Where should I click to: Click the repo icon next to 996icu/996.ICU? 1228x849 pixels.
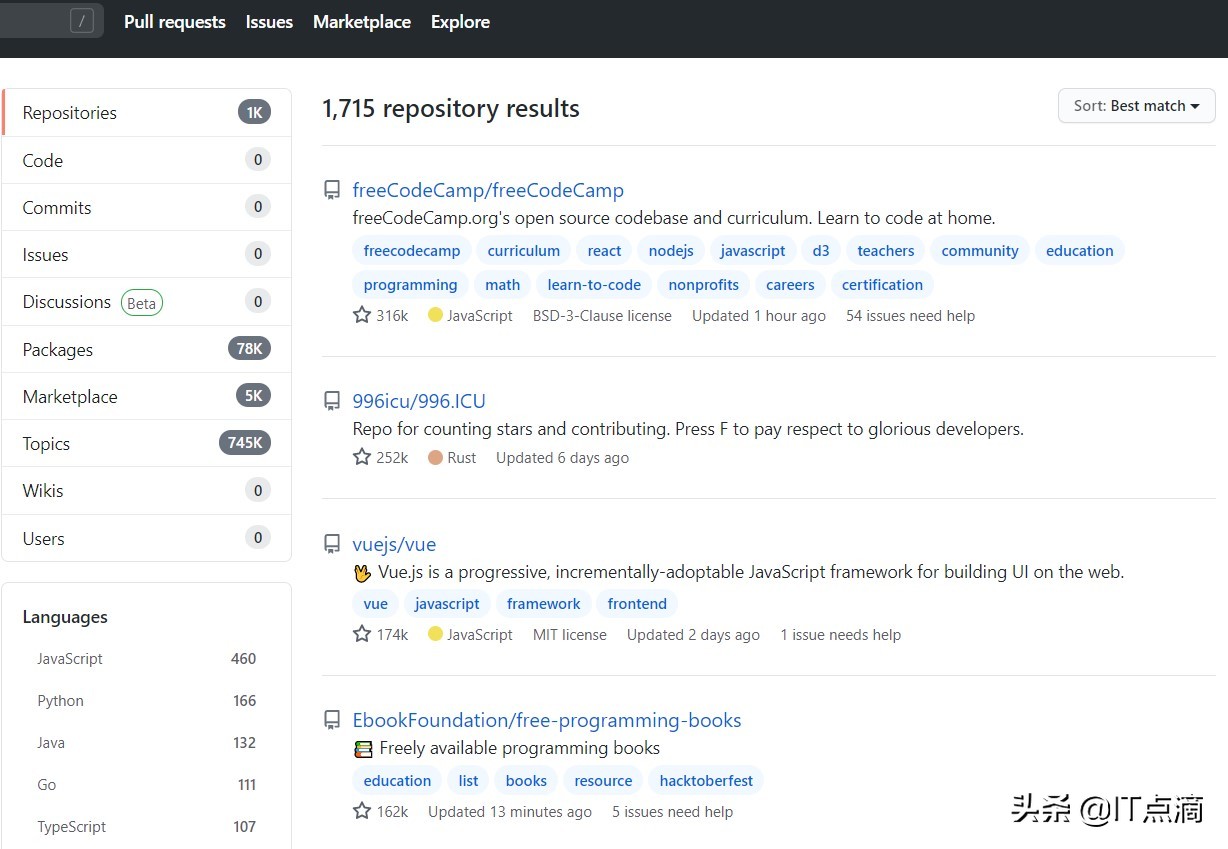pyautogui.click(x=332, y=401)
